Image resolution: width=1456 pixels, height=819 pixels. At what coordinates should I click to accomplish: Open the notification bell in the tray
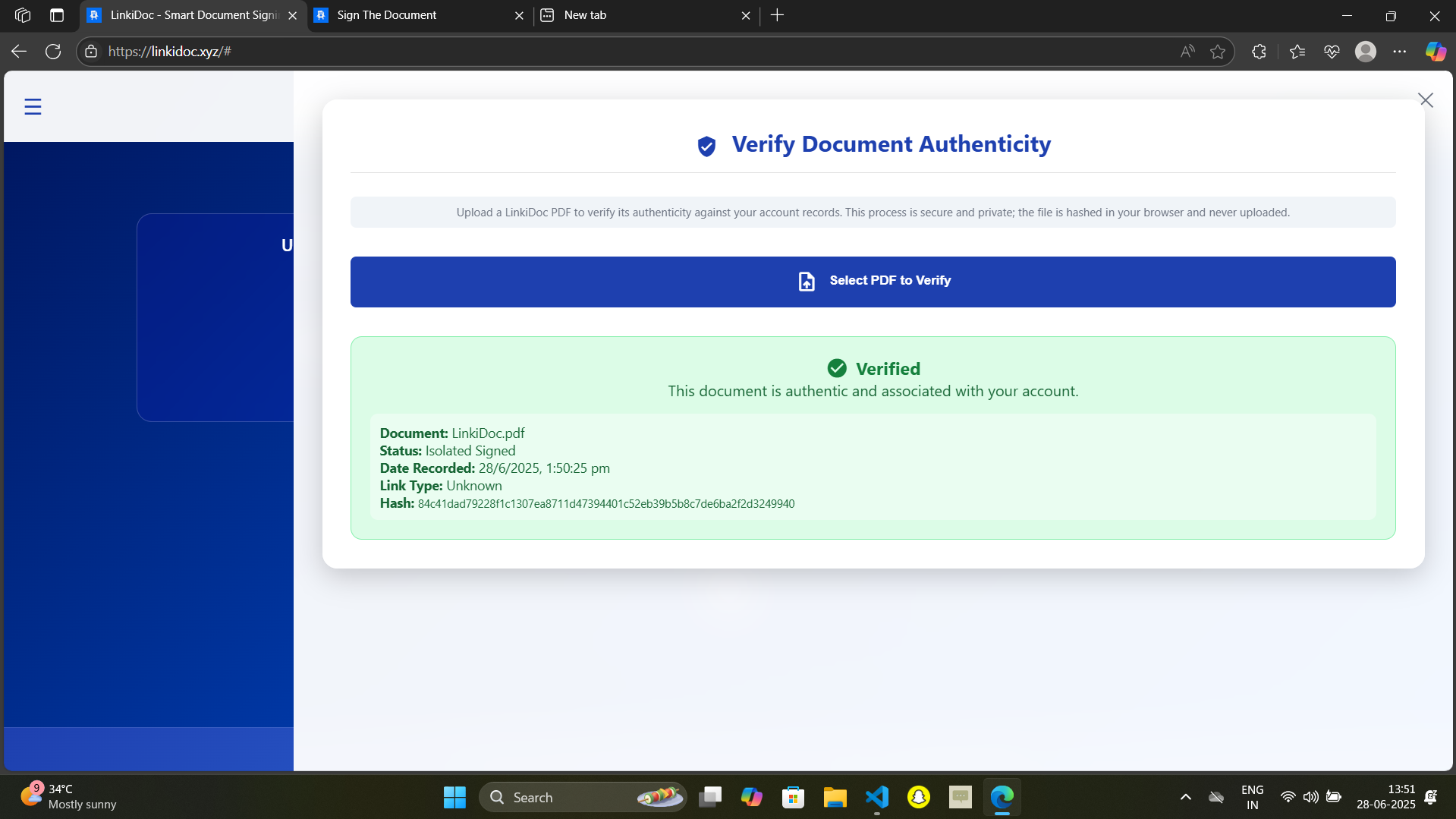tap(1431, 797)
